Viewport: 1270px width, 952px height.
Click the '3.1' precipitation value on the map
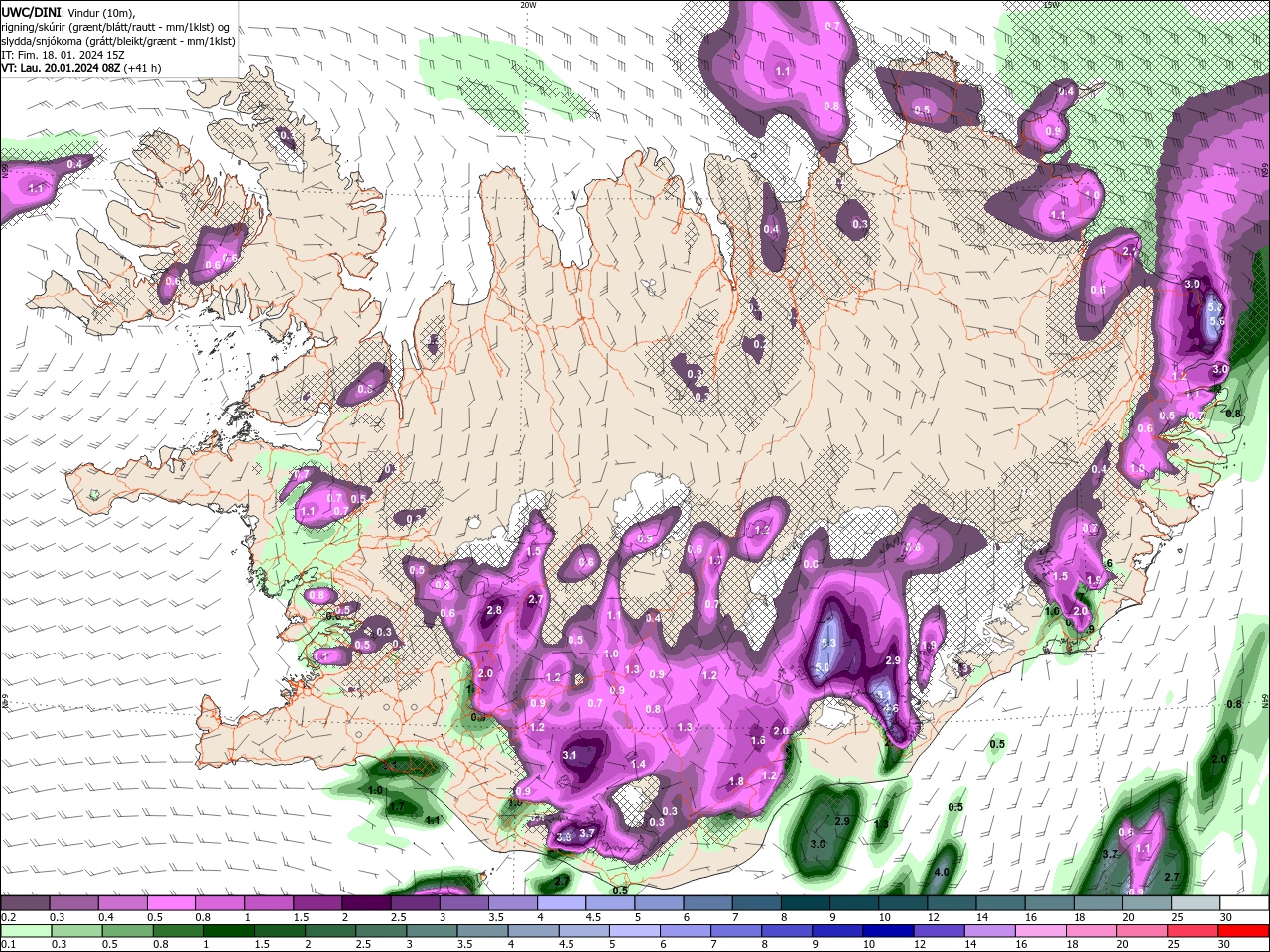click(x=570, y=755)
